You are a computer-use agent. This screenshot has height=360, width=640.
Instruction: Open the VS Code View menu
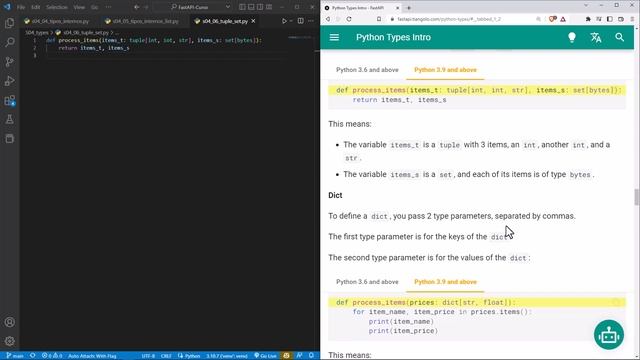click(x=79, y=7)
